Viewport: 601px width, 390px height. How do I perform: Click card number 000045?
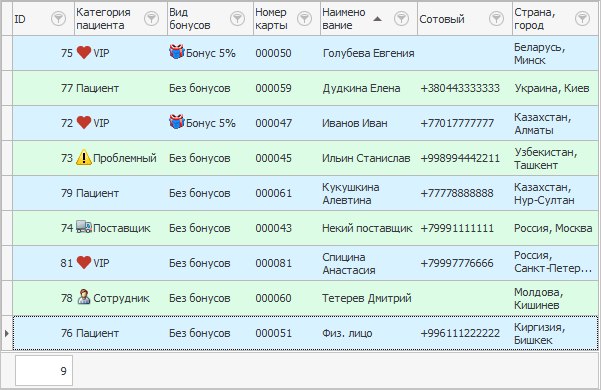pos(273,158)
